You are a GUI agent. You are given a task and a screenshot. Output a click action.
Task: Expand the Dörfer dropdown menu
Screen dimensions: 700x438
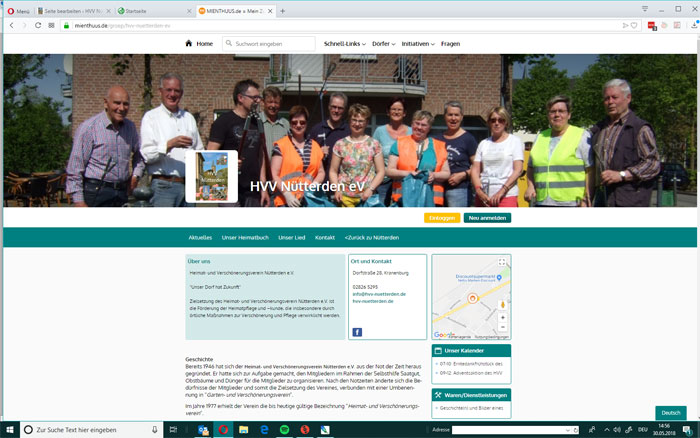(383, 44)
